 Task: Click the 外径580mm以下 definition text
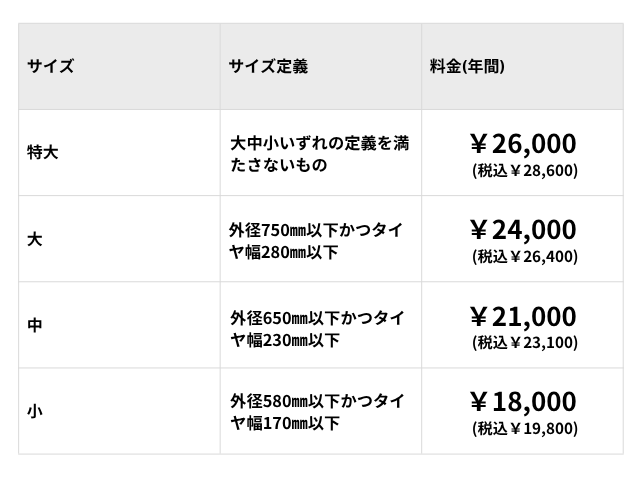tap(317, 402)
